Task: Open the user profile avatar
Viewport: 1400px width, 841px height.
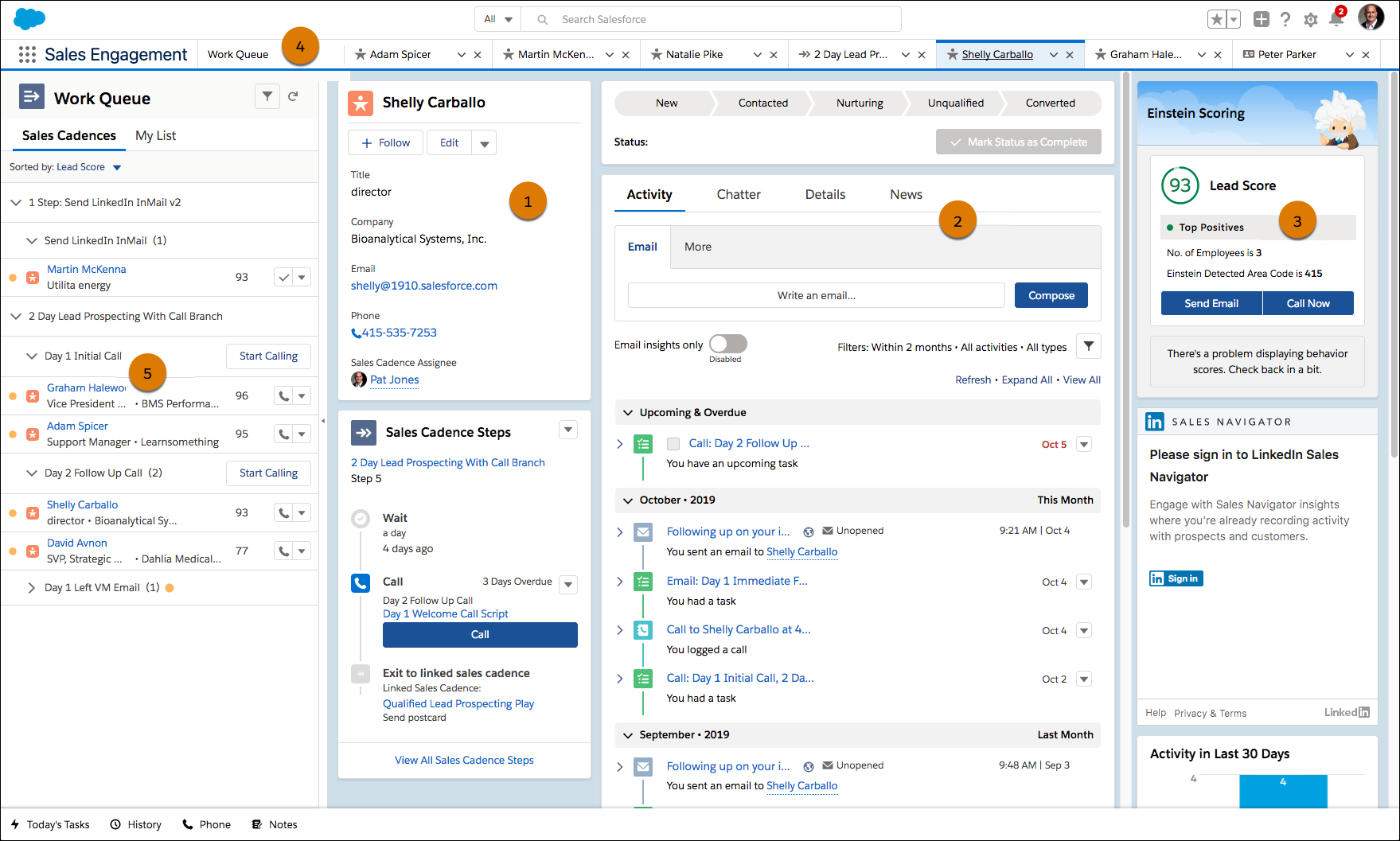Action: coord(1371,18)
